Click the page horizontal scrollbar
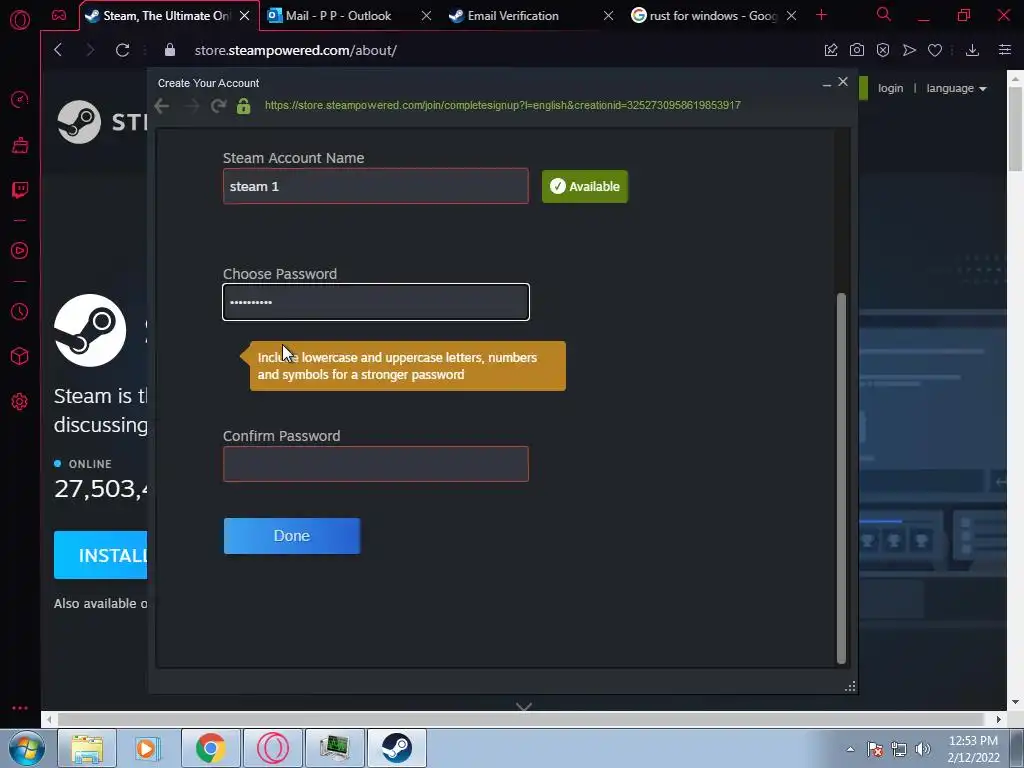 pyautogui.click(x=522, y=719)
